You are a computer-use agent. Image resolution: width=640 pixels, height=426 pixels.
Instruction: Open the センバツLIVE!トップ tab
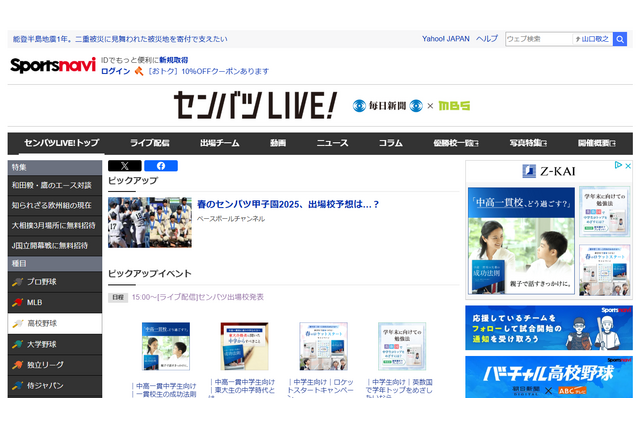click(x=62, y=143)
